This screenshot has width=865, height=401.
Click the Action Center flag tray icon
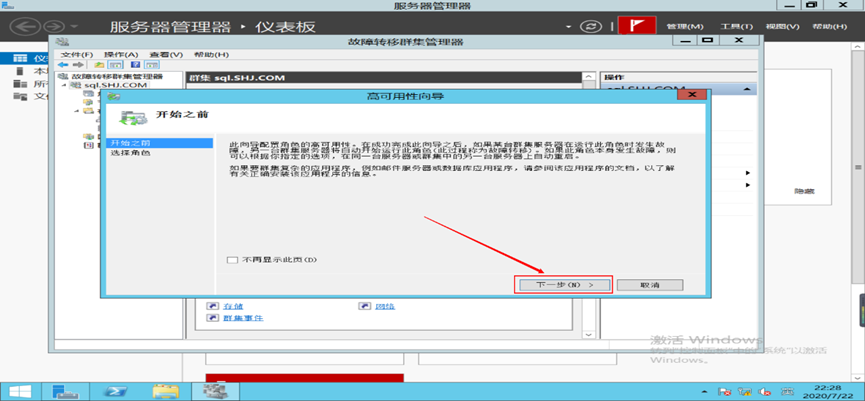tap(726, 392)
